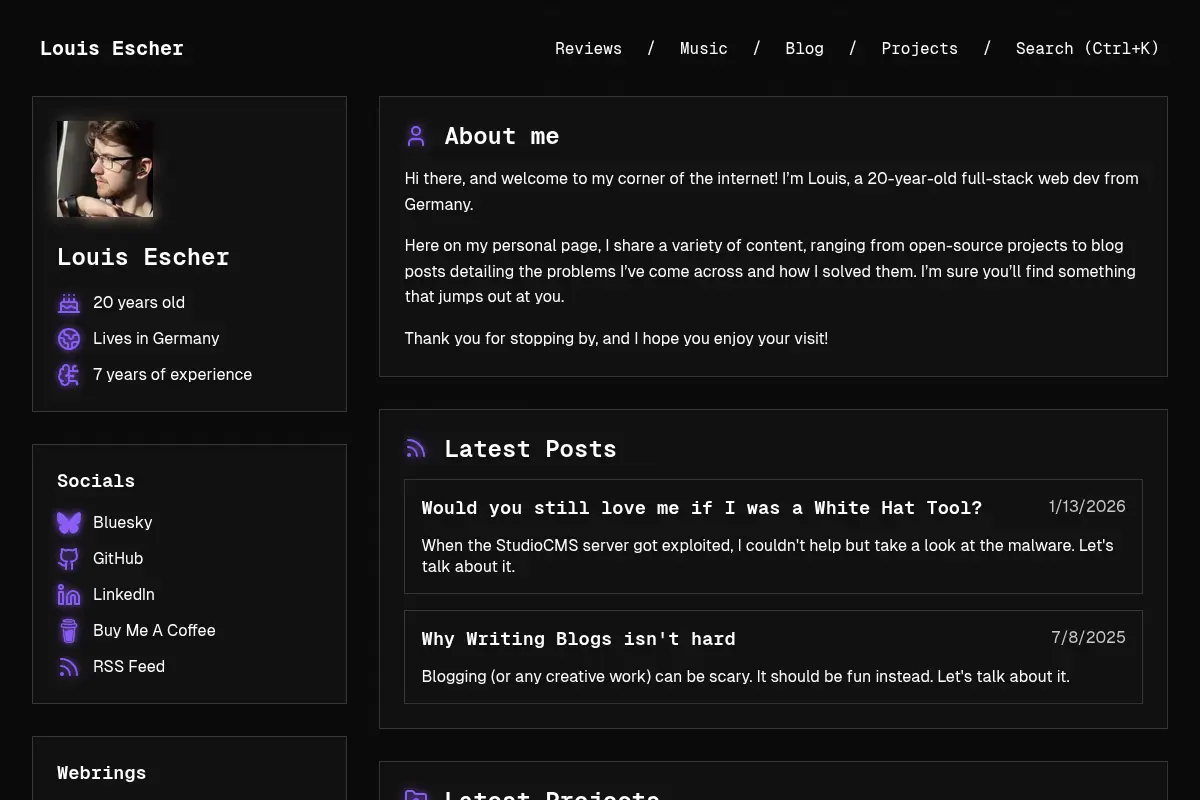This screenshot has width=1200, height=800.
Task: Open the GitHub text link in Socials
Action: [118, 558]
